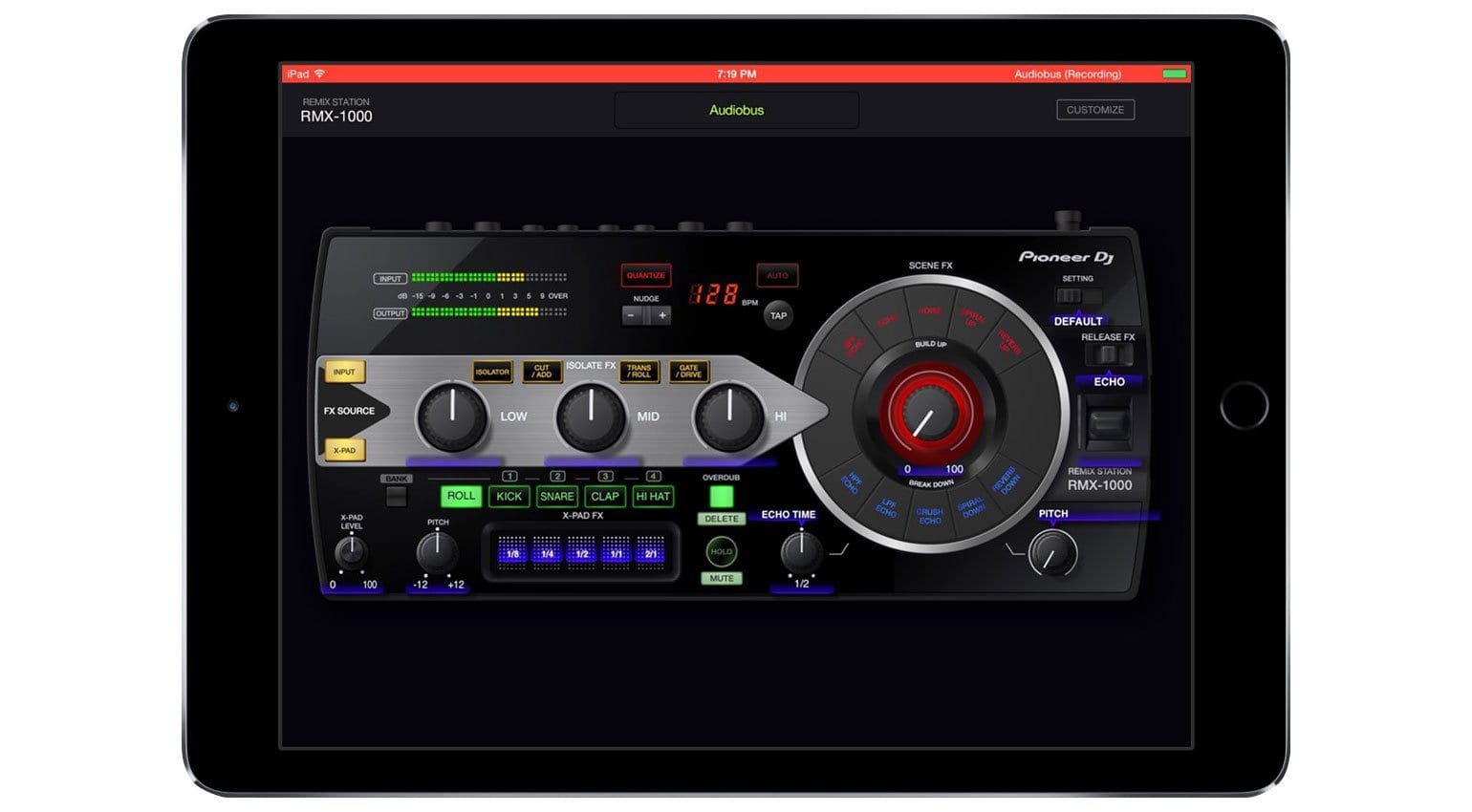Screen dimensions: 1472x812
Task: Enable the Quantize function
Action: pos(645,275)
